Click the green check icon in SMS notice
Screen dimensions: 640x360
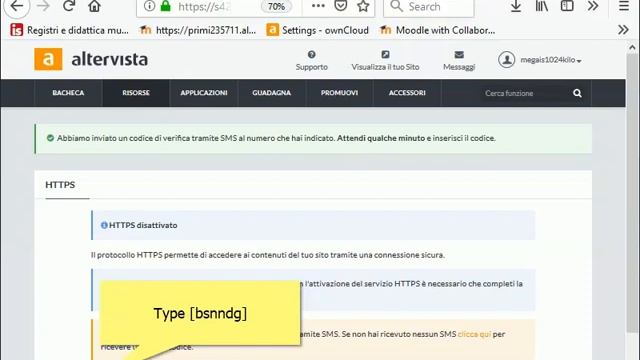[x=50, y=138]
